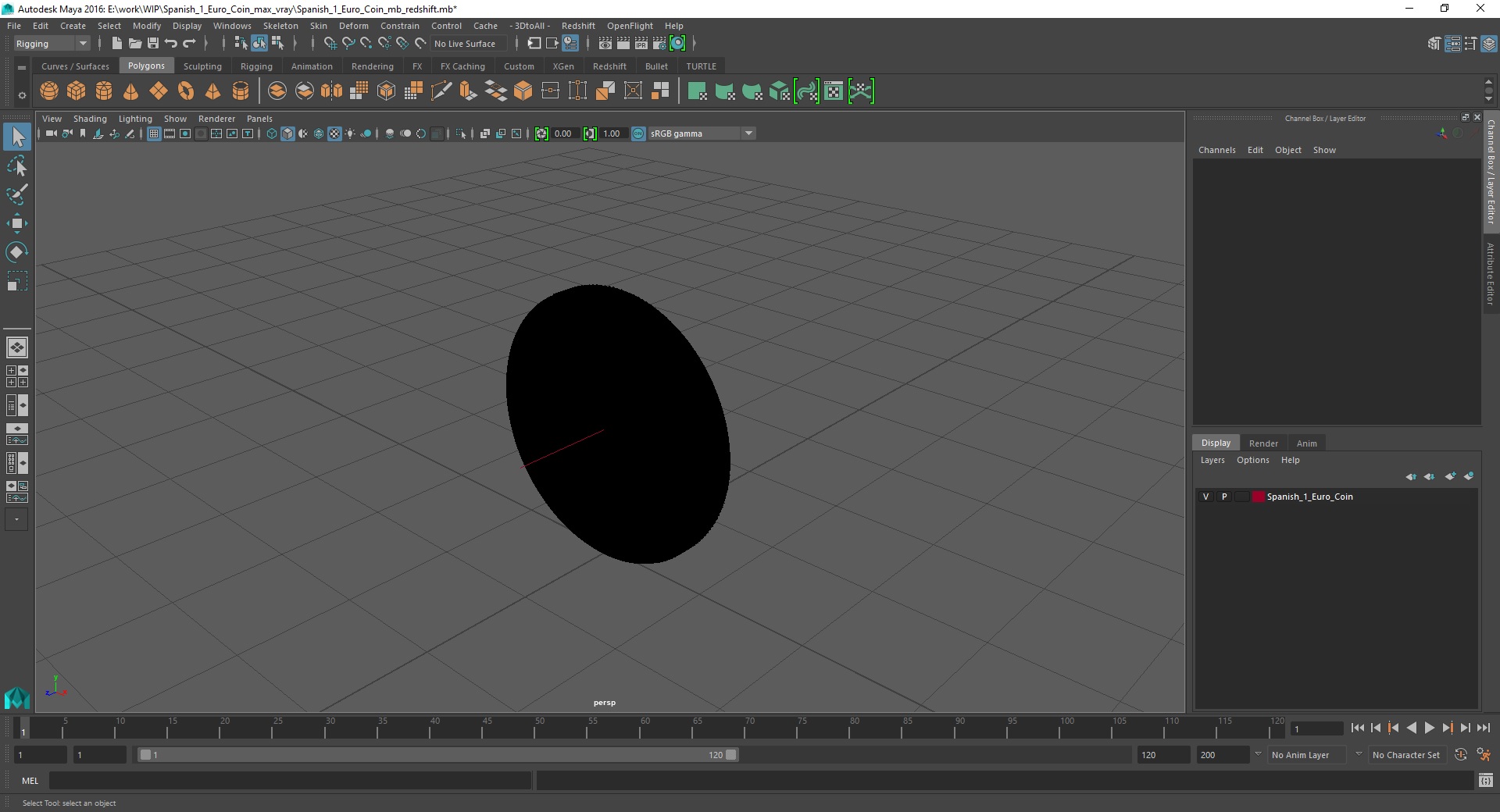Open the sRGB gamma view transform dropdown
Screen dimensions: 1500x812
(702, 134)
